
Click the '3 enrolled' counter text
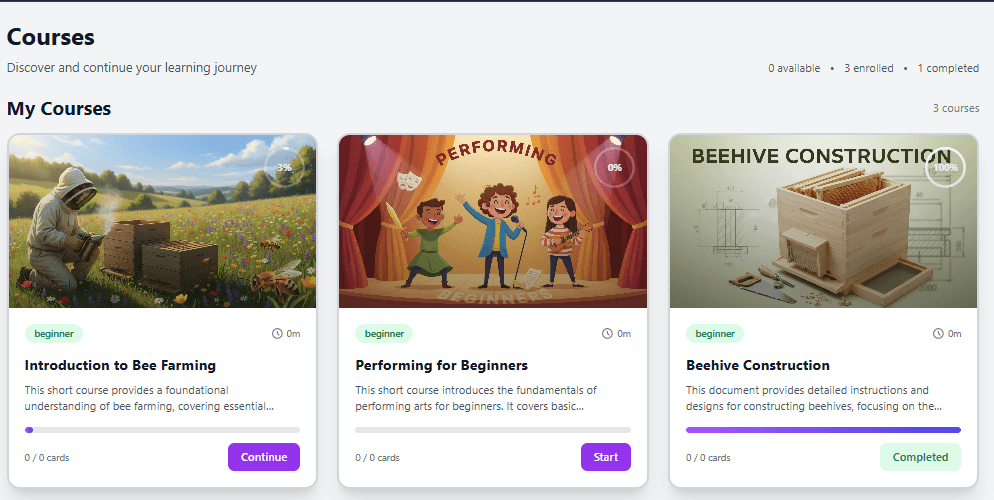coord(869,68)
